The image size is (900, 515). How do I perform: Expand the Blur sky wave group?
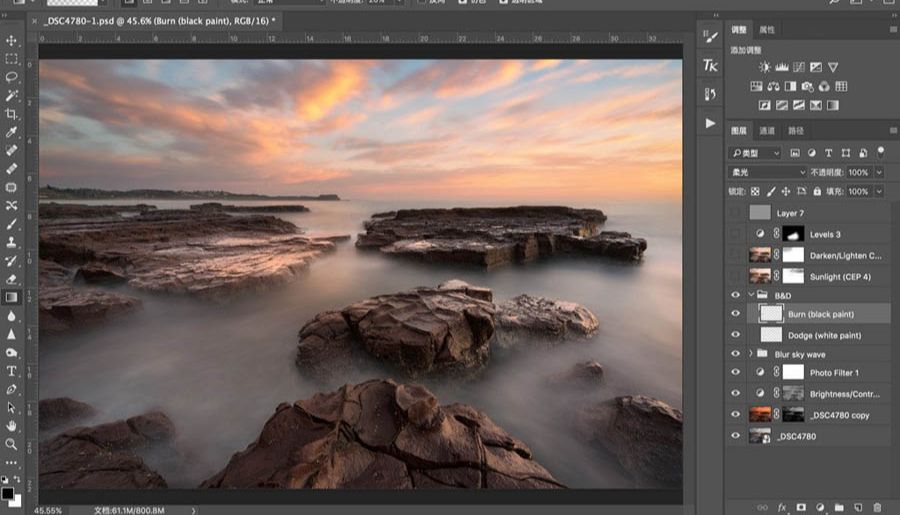pos(751,354)
